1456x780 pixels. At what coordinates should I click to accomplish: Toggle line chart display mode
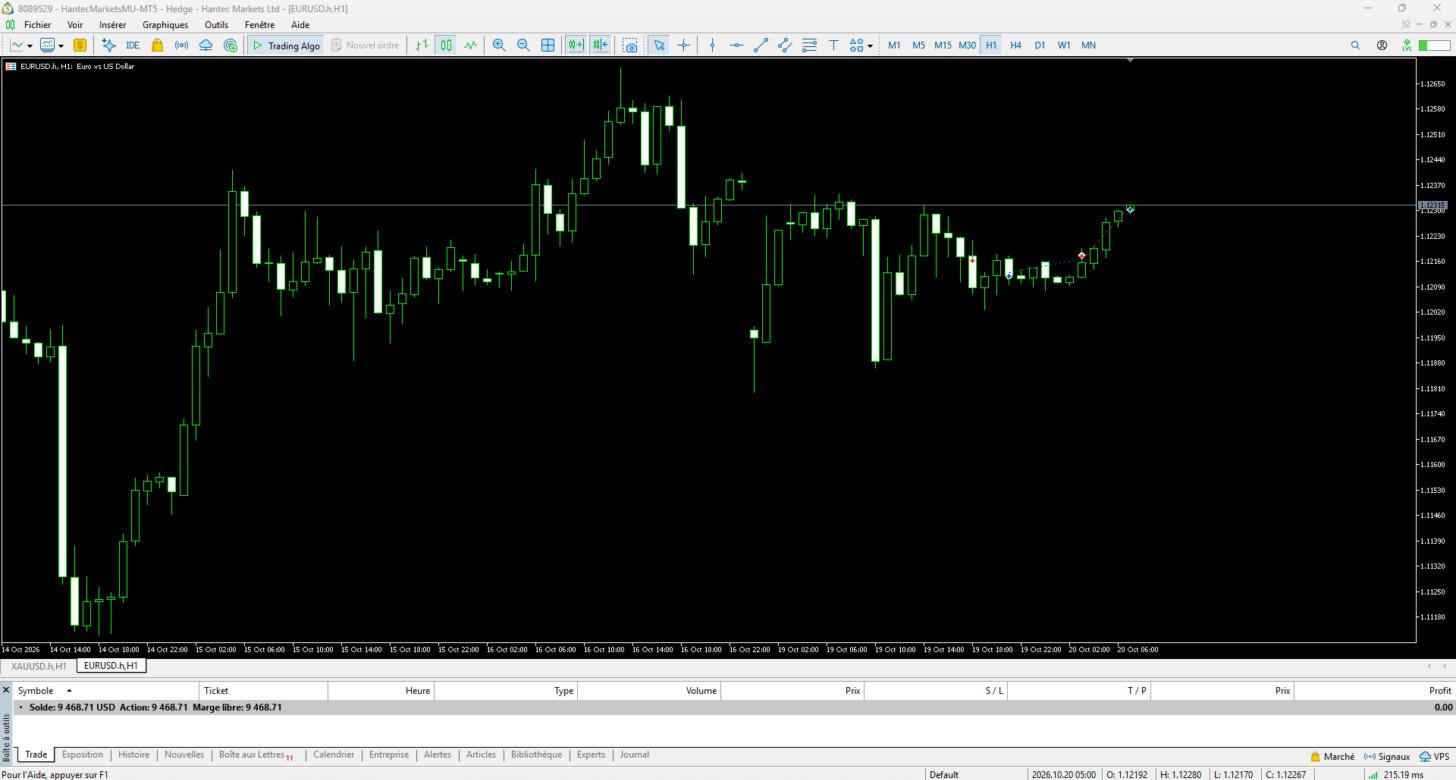(470, 45)
